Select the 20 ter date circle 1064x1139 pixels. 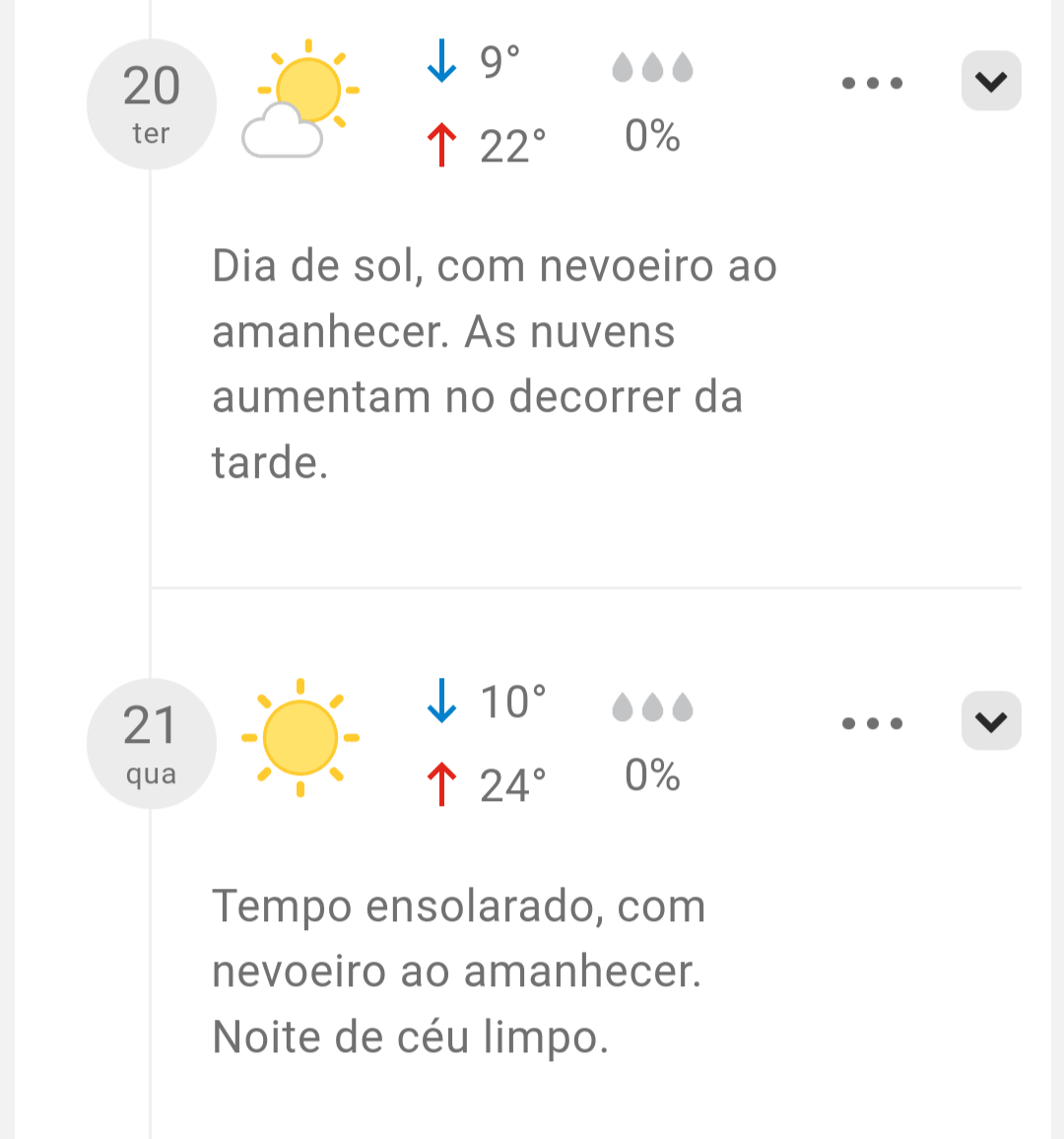pyautogui.click(x=151, y=103)
